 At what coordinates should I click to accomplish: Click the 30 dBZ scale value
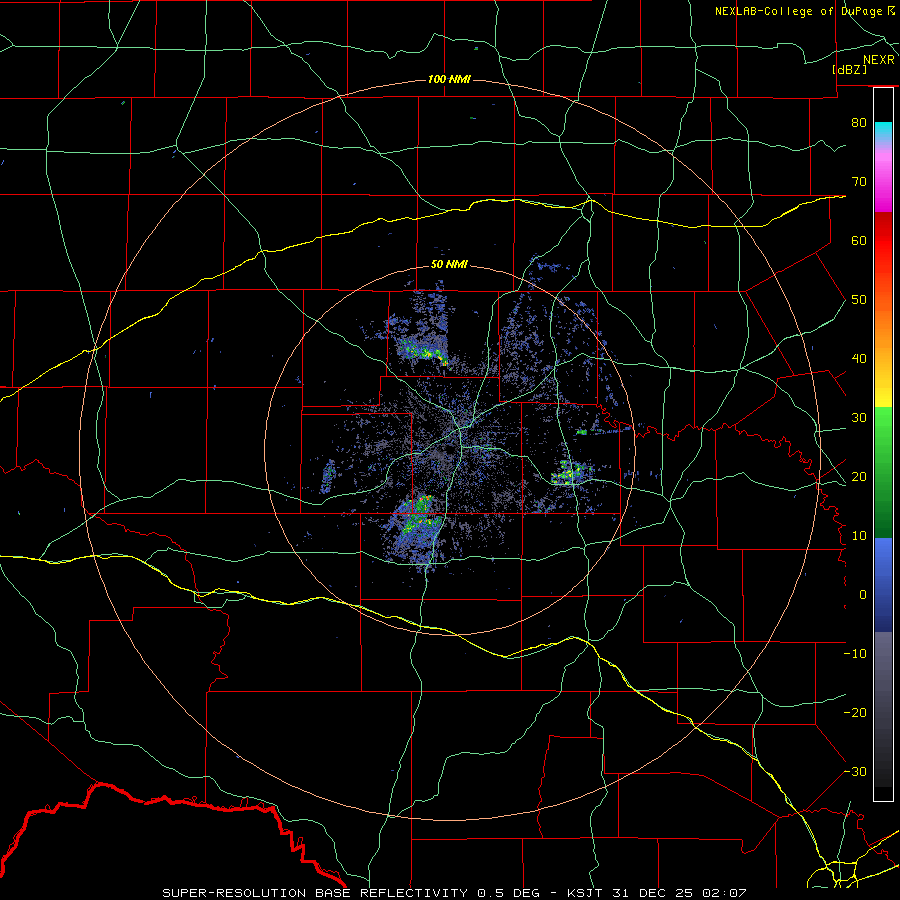pyautogui.click(x=859, y=418)
